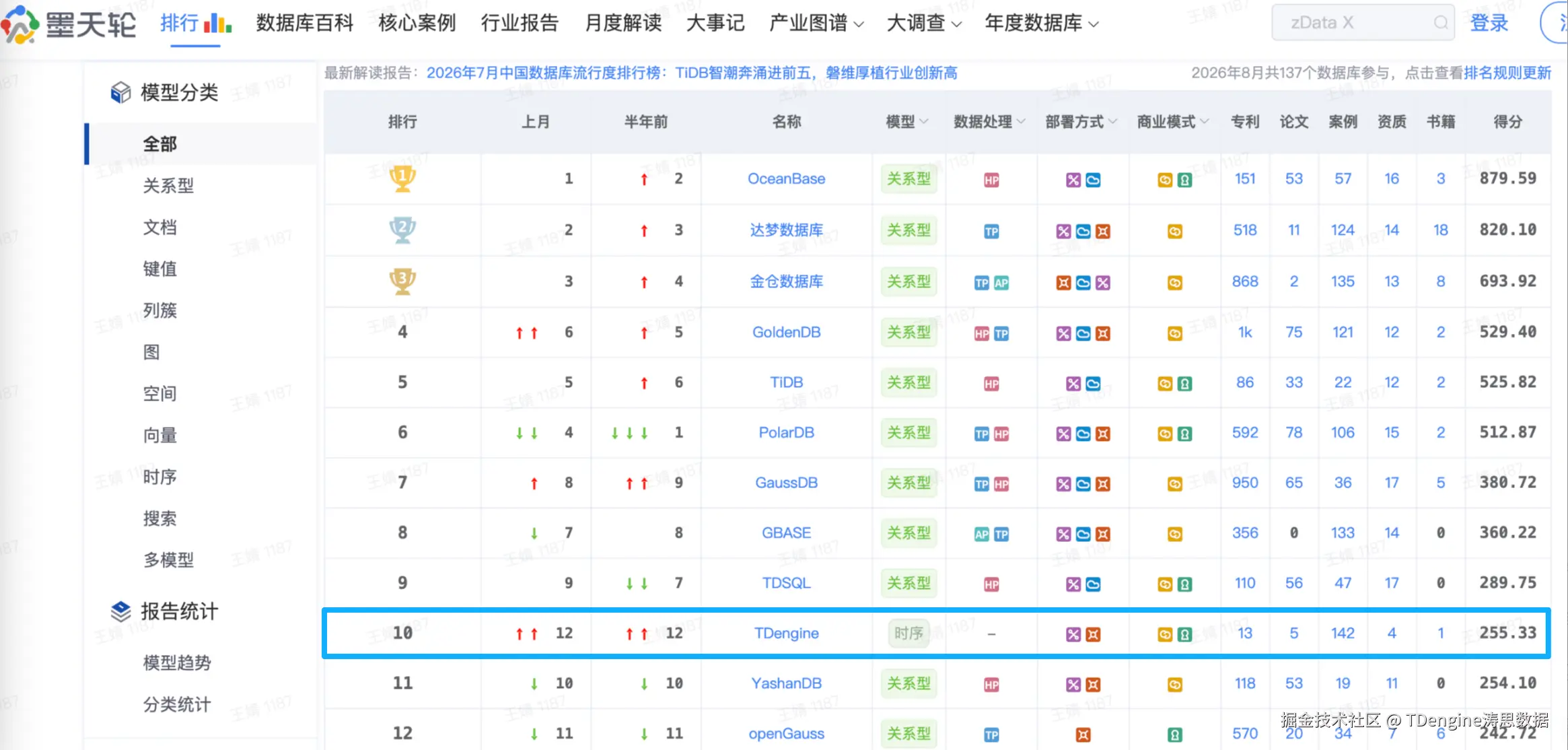The width and height of the screenshot is (1568, 750).
Task: Open the TDengine database link
Action: [786, 634]
